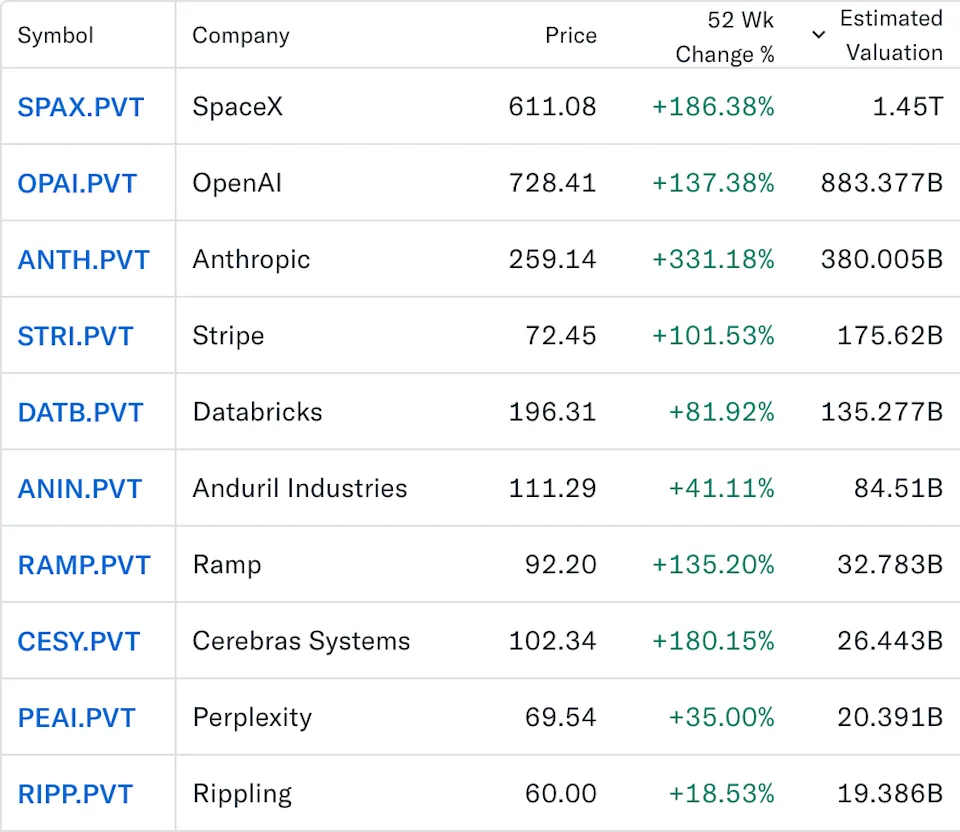Click Anthropic's +331.18% change value

click(713, 260)
